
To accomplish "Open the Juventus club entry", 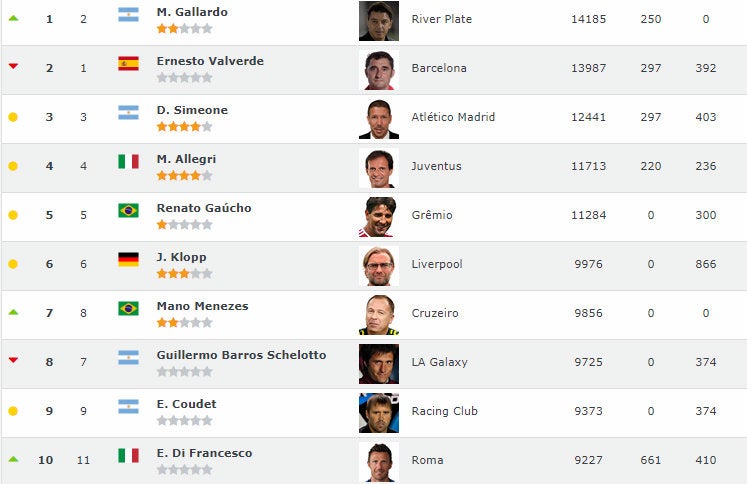I will 437,166.
